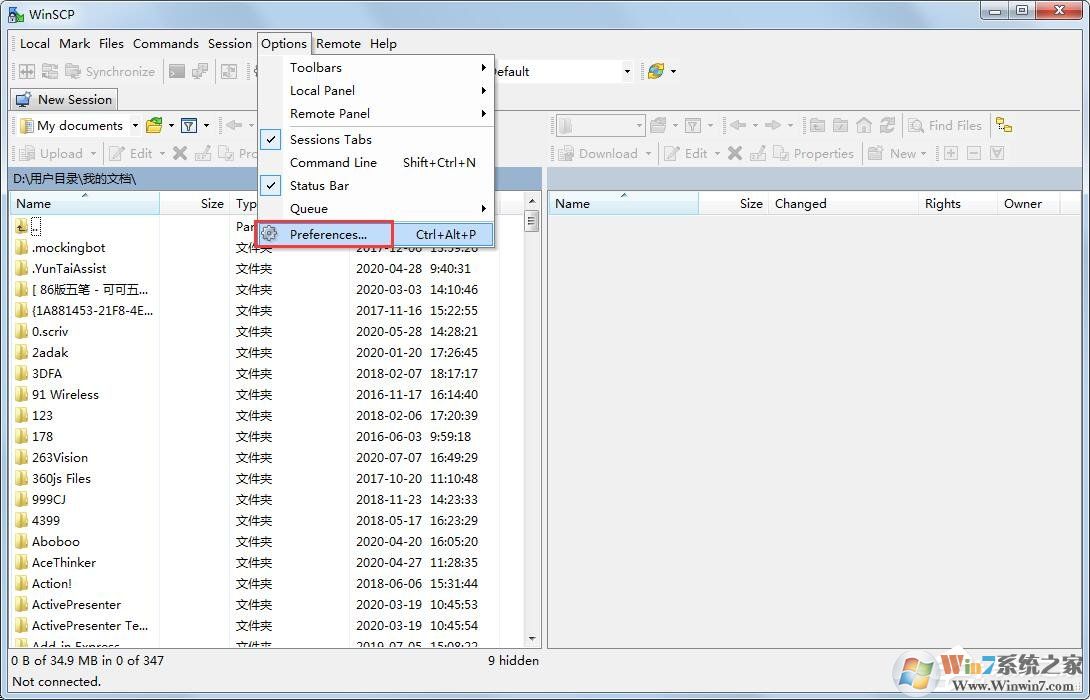Image resolution: width=1090 pixels, height=700 pixels.
Task: Click the open terminal console icon
Action: (x=177, y=71)
